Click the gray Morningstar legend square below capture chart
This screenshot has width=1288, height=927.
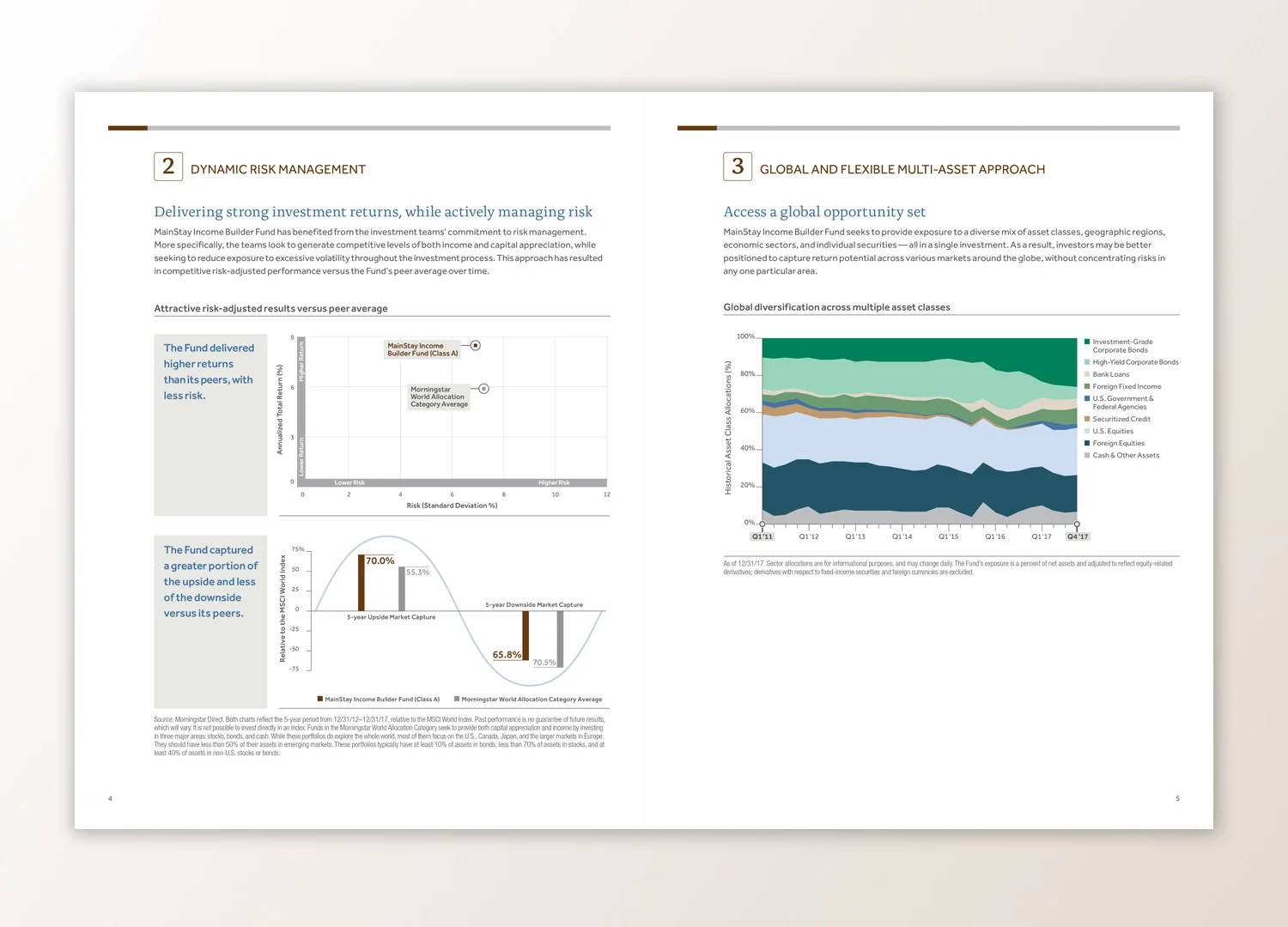click(457, 699)
